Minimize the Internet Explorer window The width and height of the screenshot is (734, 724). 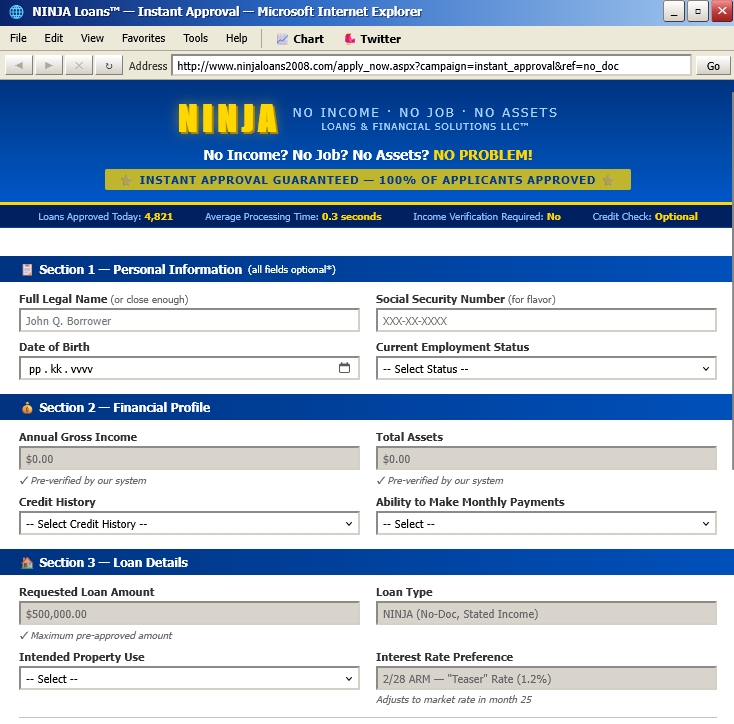(x=674, y=12)
